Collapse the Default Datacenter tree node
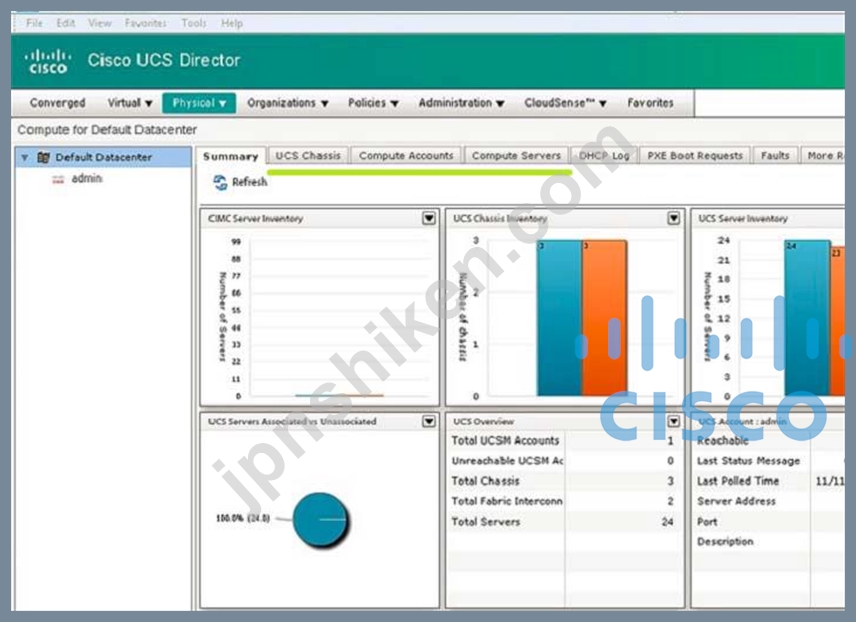 pos(25,157)
